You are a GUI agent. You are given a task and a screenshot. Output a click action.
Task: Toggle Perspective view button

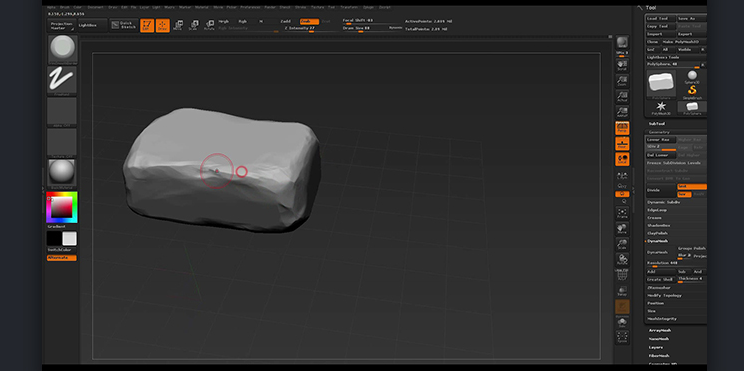(x=622, y=128)
